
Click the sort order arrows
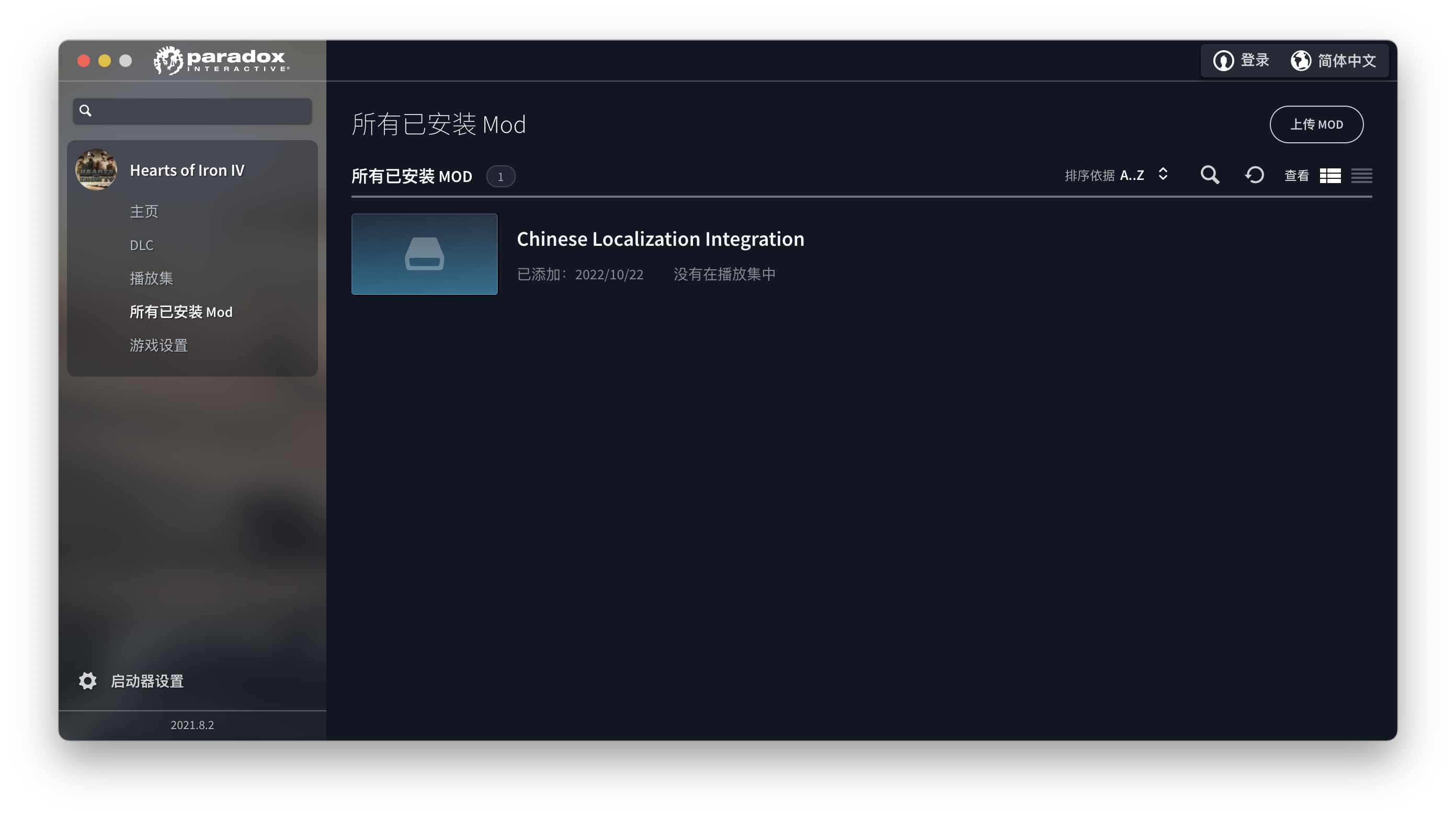coord(1163,174)
